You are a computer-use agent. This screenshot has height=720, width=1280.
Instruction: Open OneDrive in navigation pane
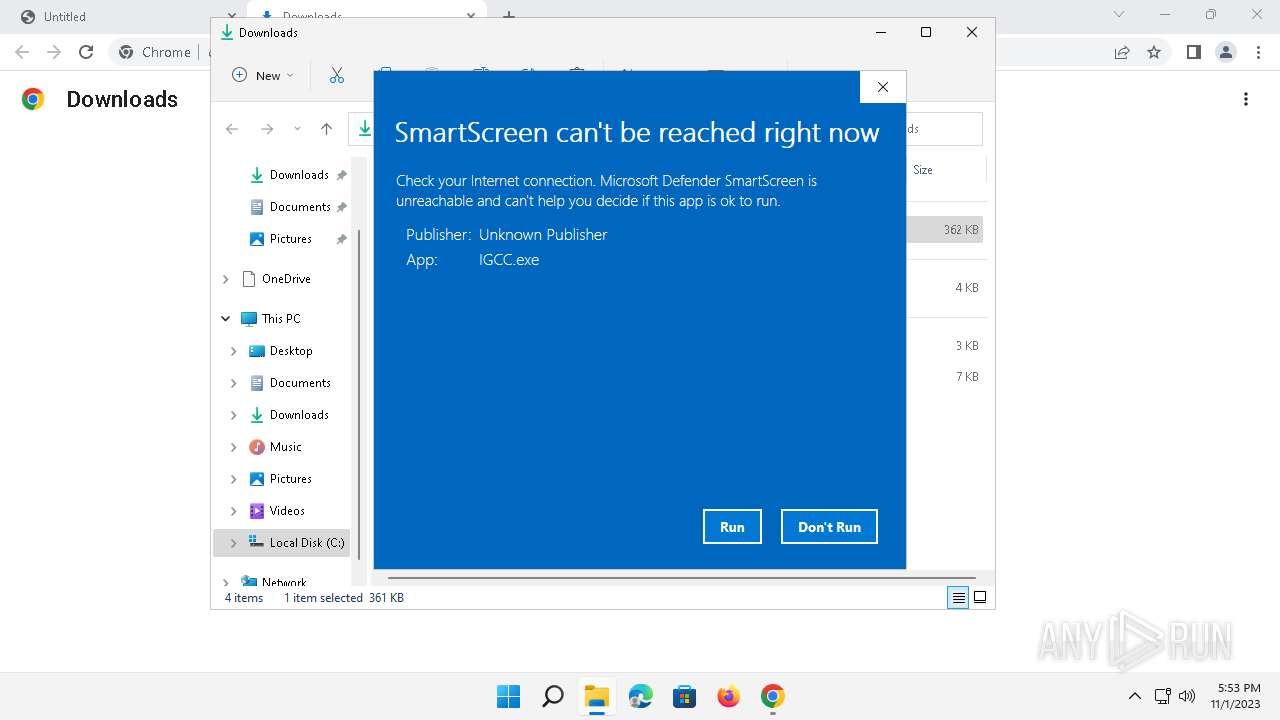[276, 279]
